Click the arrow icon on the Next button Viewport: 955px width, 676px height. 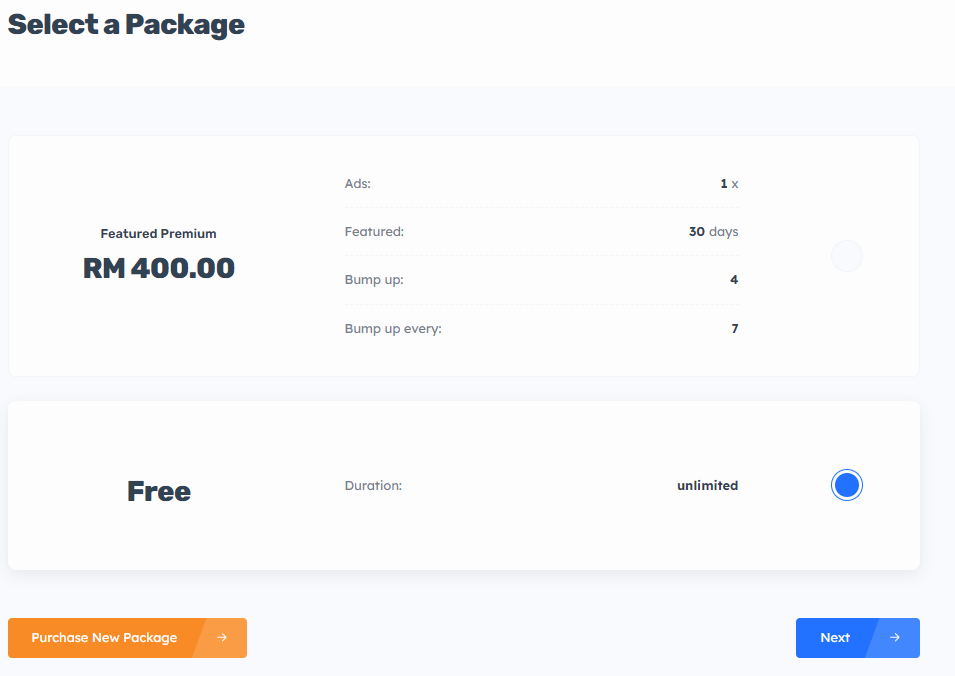[894, 638]
